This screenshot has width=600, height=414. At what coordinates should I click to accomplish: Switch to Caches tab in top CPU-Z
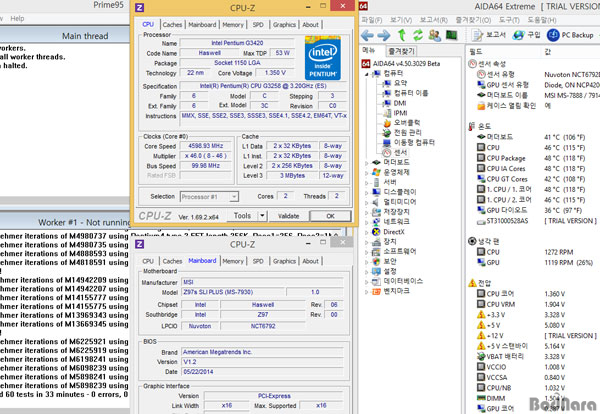pos(172,24)
